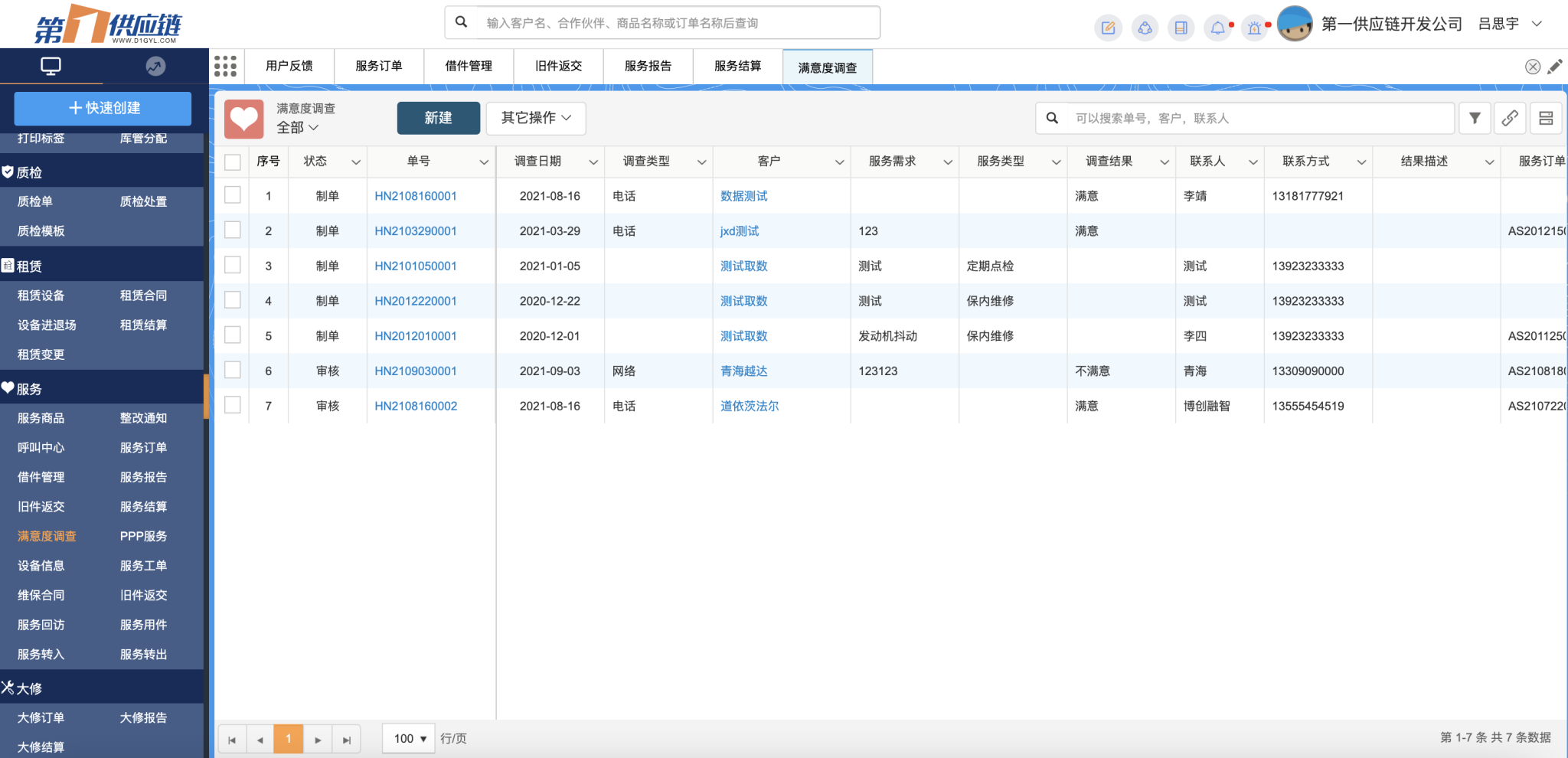1568x758 pixels.
Task: Check the row for HN2101050001
Action: tap(233, 265)
